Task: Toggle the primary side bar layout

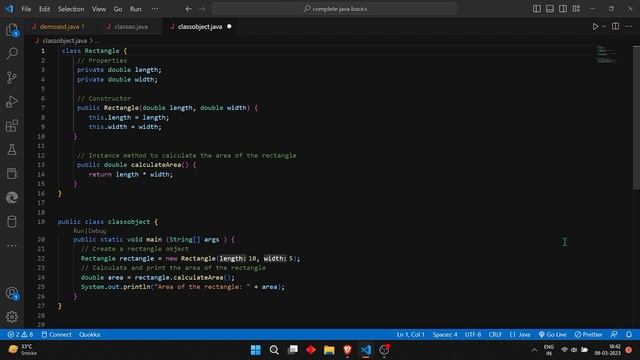Action: tap(537, 9)
